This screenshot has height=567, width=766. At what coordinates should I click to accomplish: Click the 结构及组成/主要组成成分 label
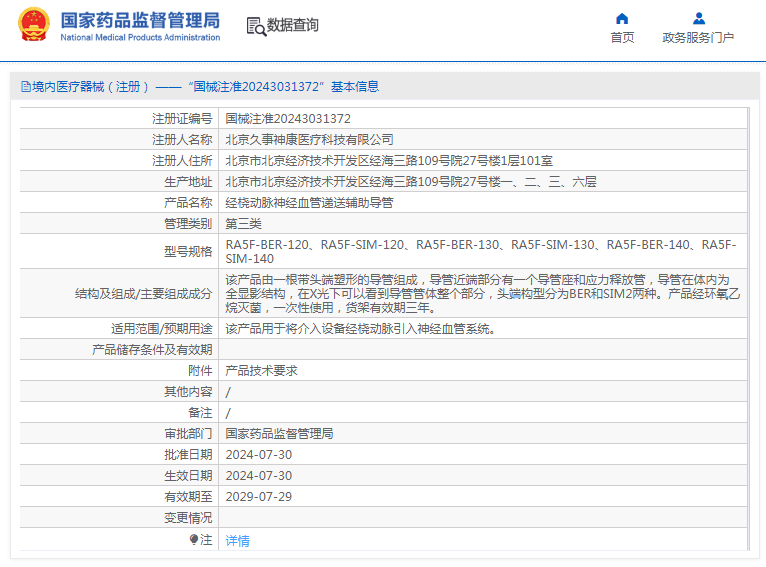[144, 294]
